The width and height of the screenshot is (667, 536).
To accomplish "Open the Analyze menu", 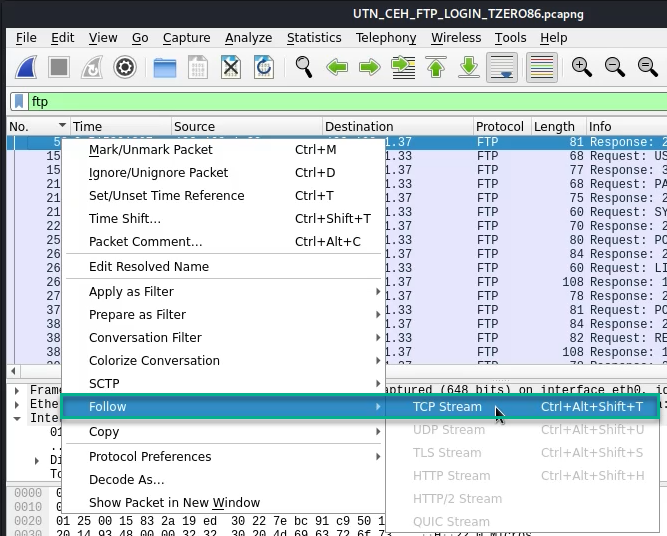I will click(248, 38).
